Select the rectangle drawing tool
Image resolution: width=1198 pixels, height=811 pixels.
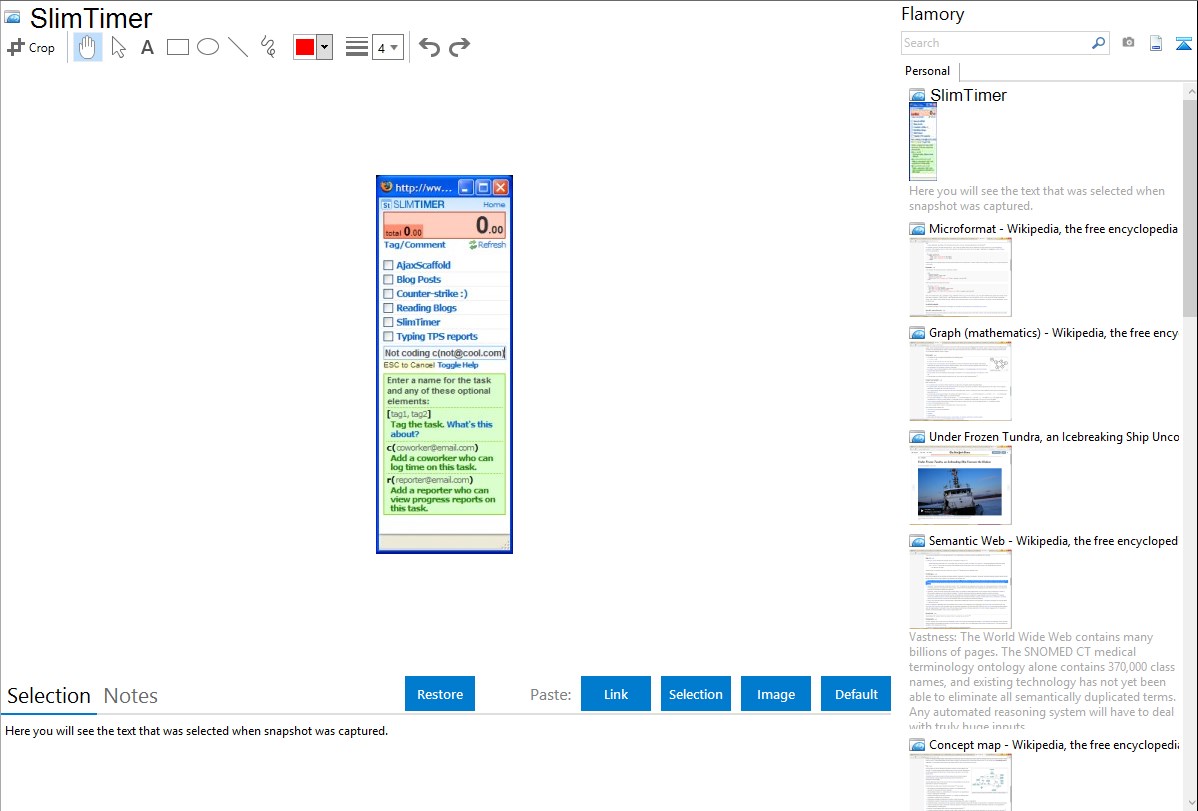click(x=177, y=47)
